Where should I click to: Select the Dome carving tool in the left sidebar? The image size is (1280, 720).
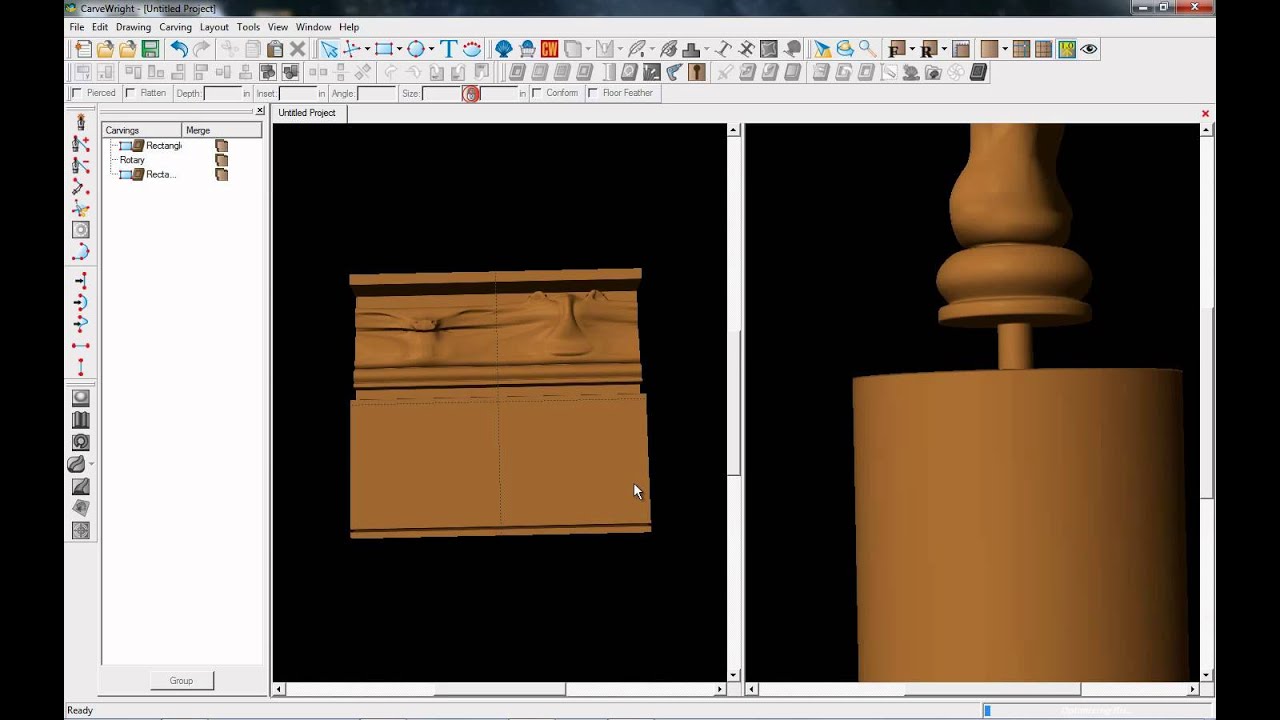pos(81,398)
